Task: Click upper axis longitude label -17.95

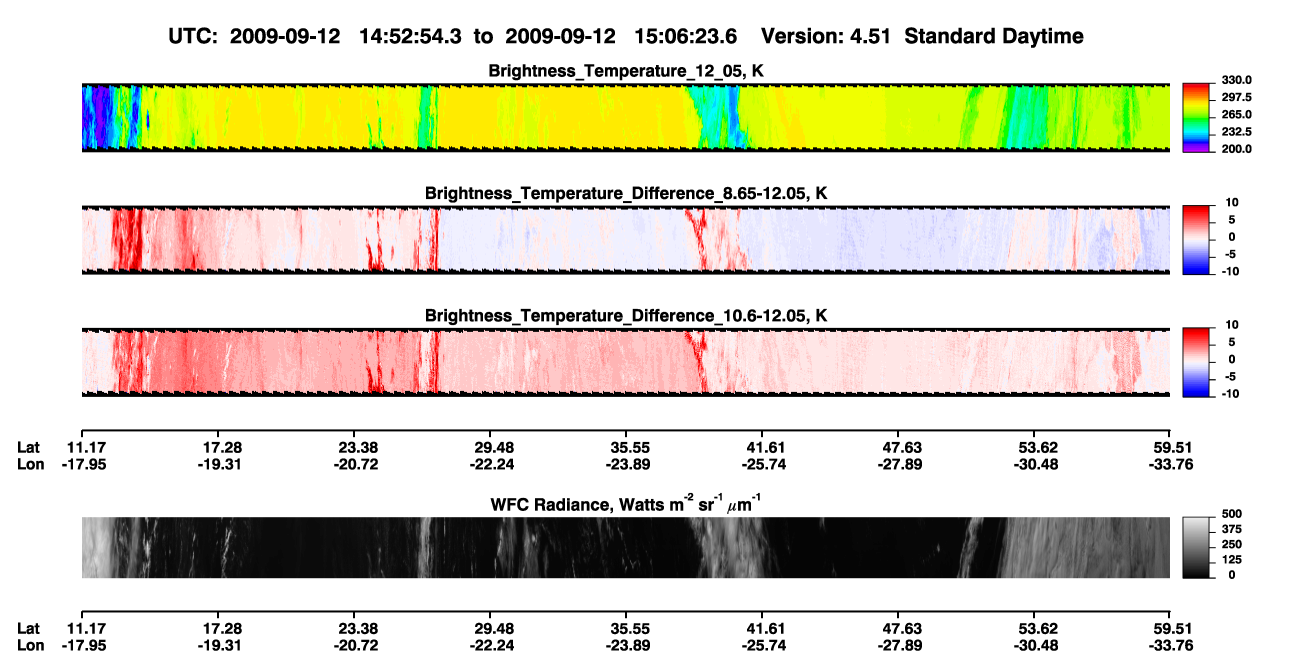Action: click(x=85, y=464)
